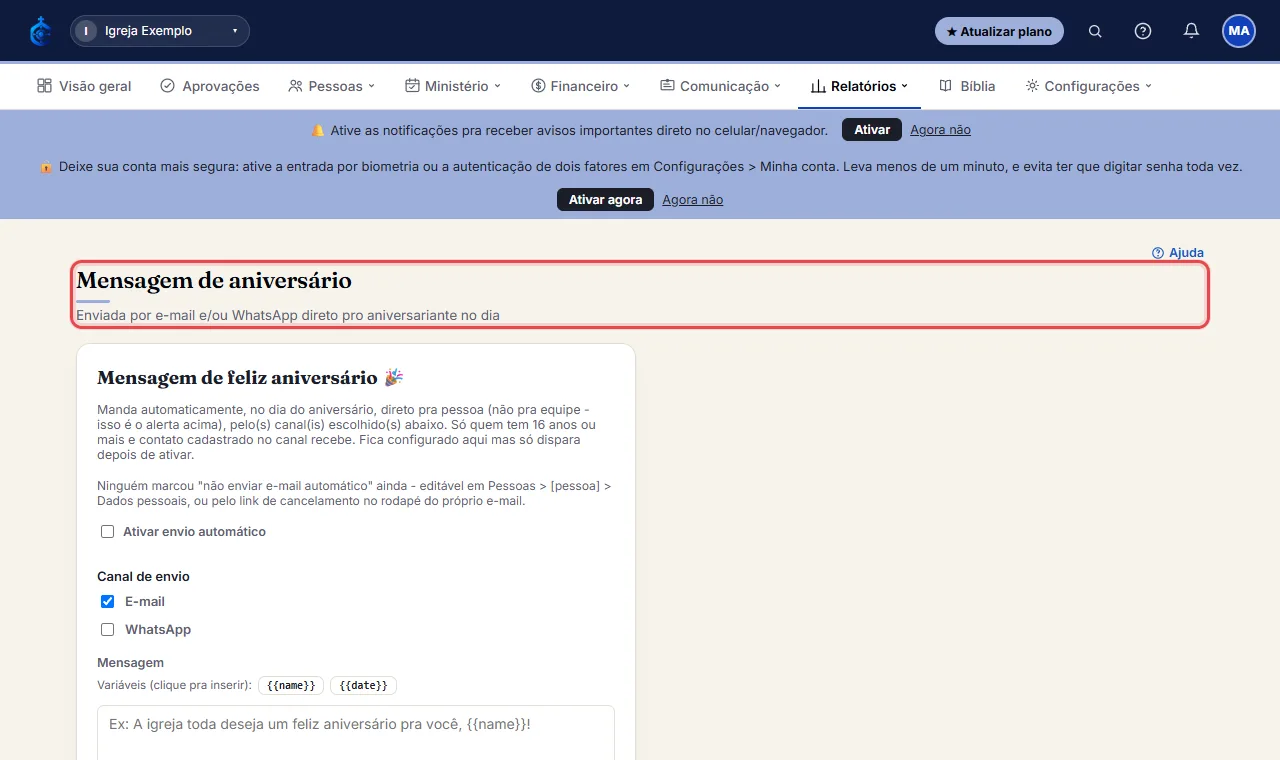Click the party popper emoji icon
Screen dimensions: 1280x760
[x=394, y=377]
